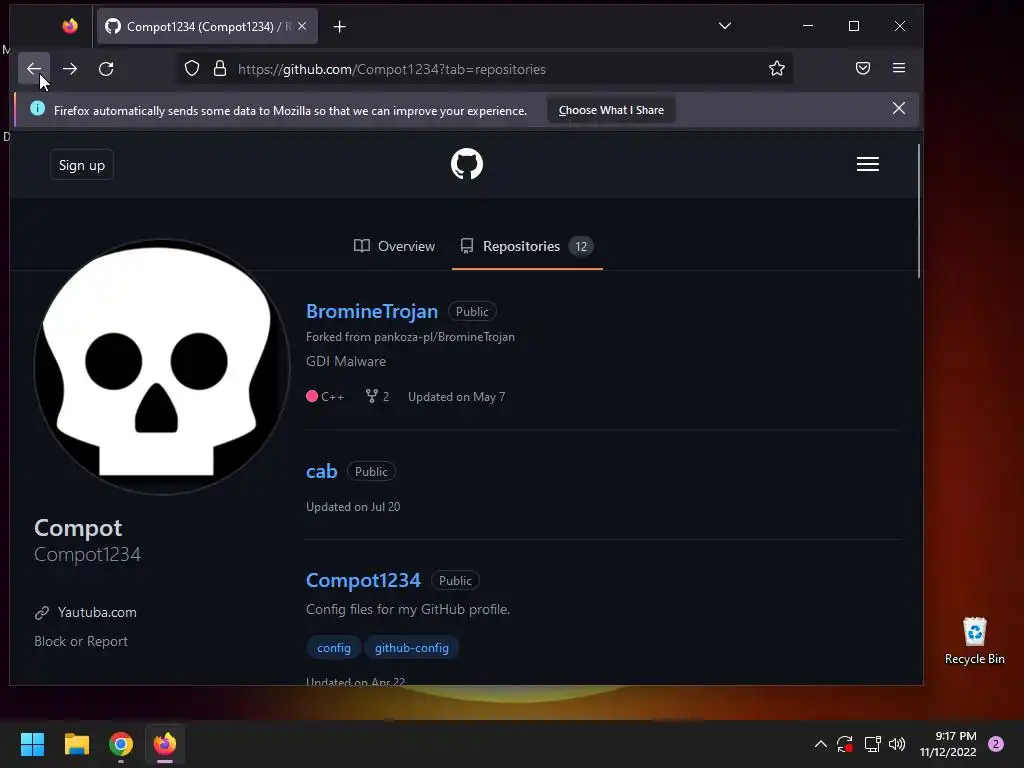This screenshot has width=1024, height=768.
Task: Click the Repositories count badge 12
Action: point(581,246)
